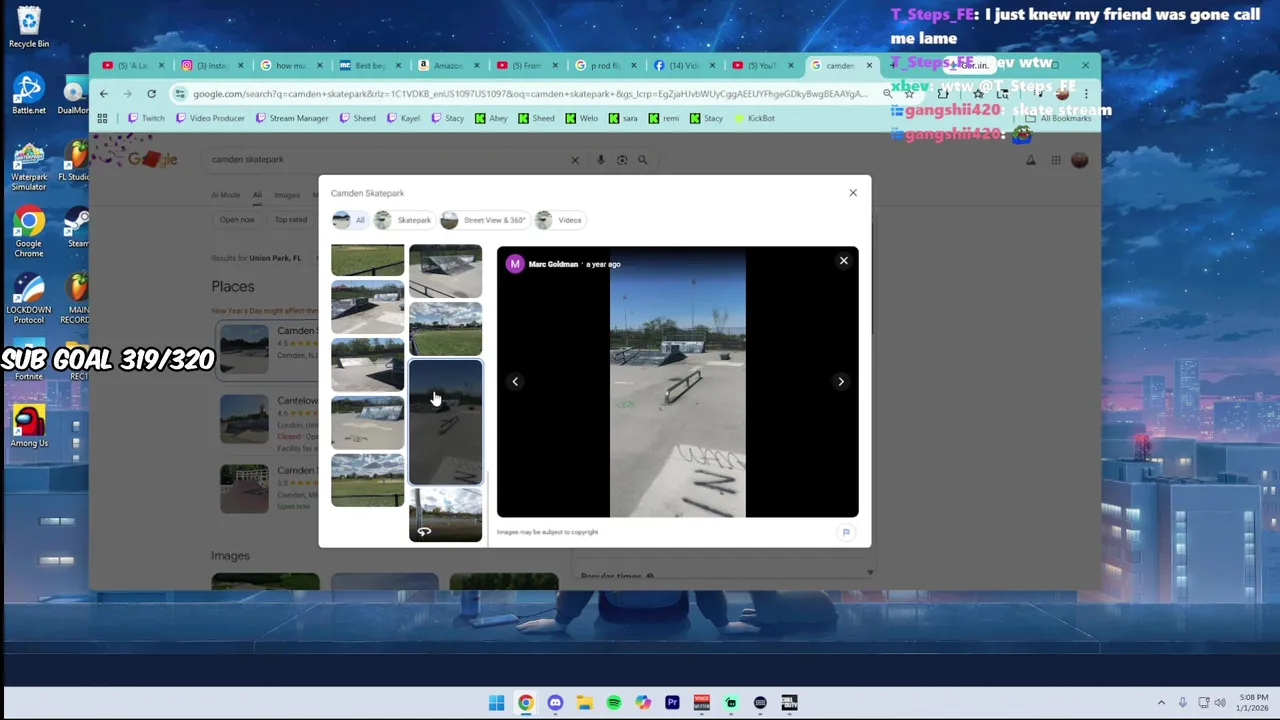Open Chrome apps grid in bookmarks bar

click(x=102, y=118)
